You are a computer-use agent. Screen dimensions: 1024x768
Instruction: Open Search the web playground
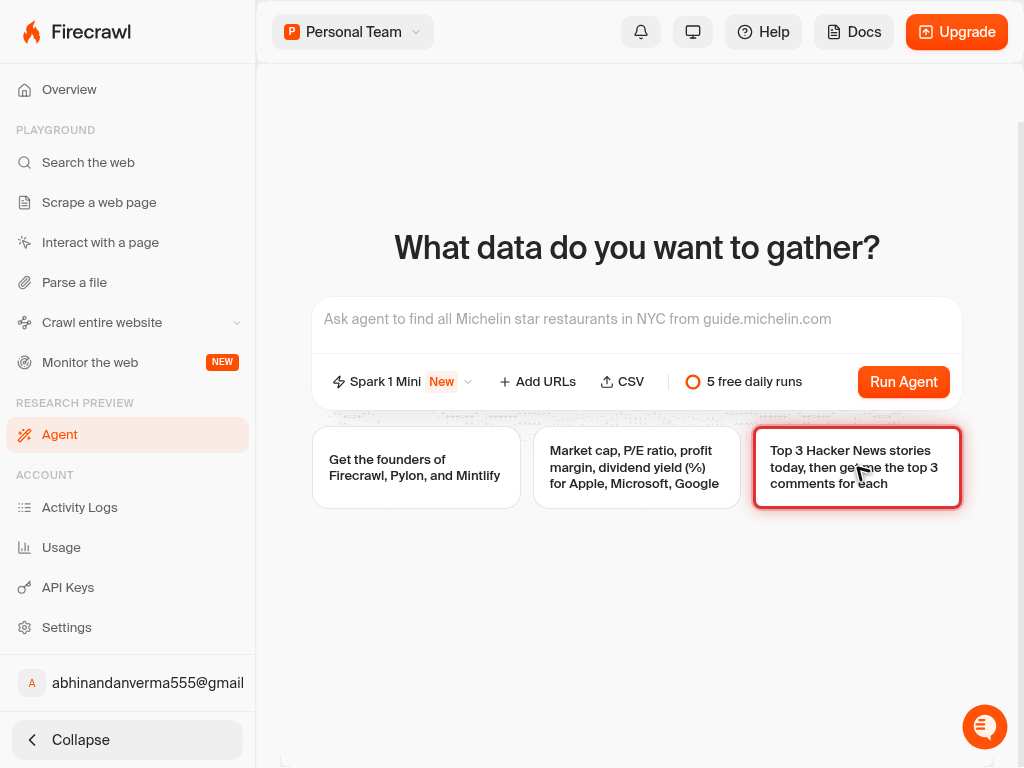(x=127, y=163)
